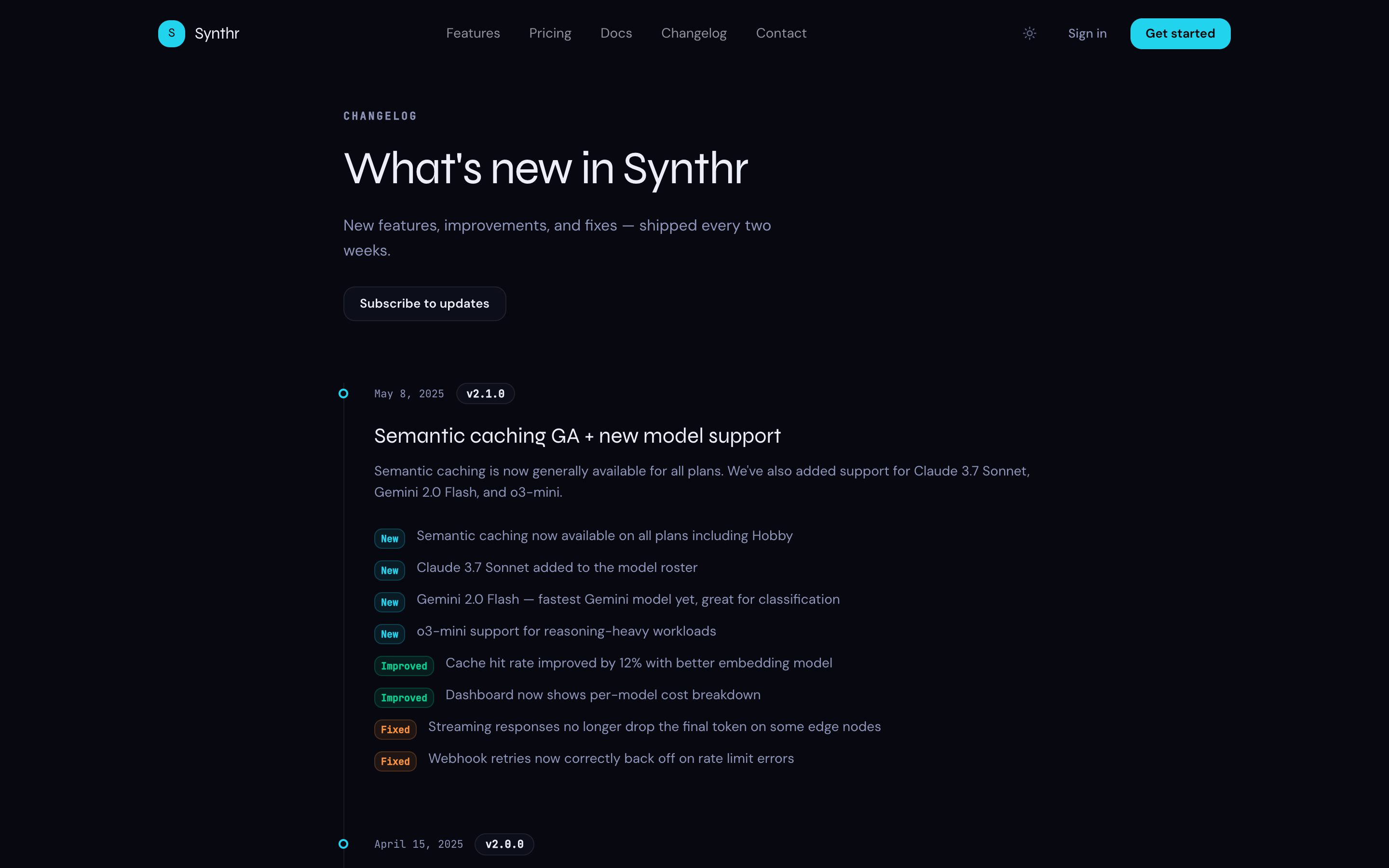Viewport: 1389px width, 868px height.
Task: Open the Contact page
Action: click(x=781, y=33)
